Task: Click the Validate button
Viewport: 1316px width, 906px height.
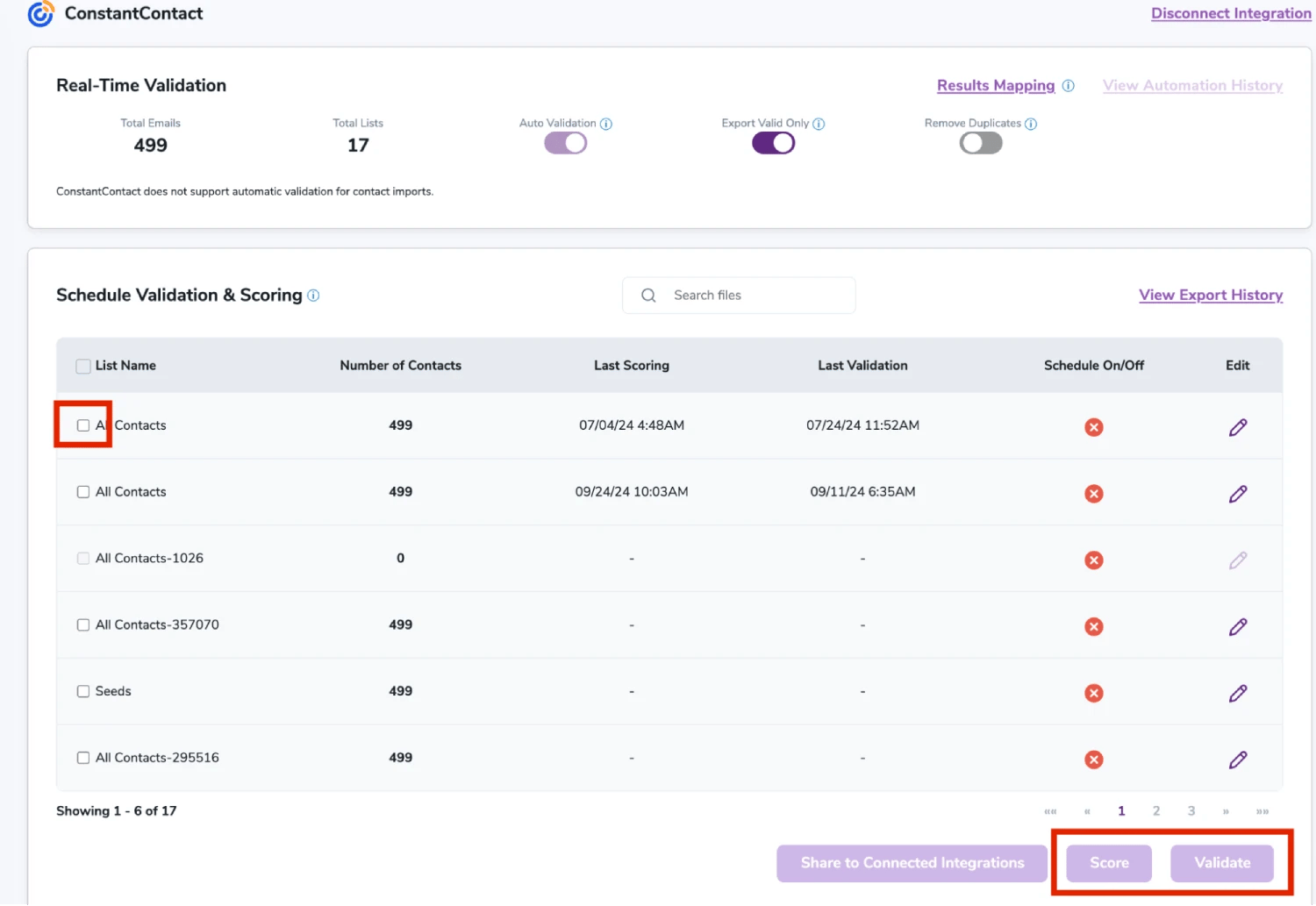Action: [x=1221, y=862]
